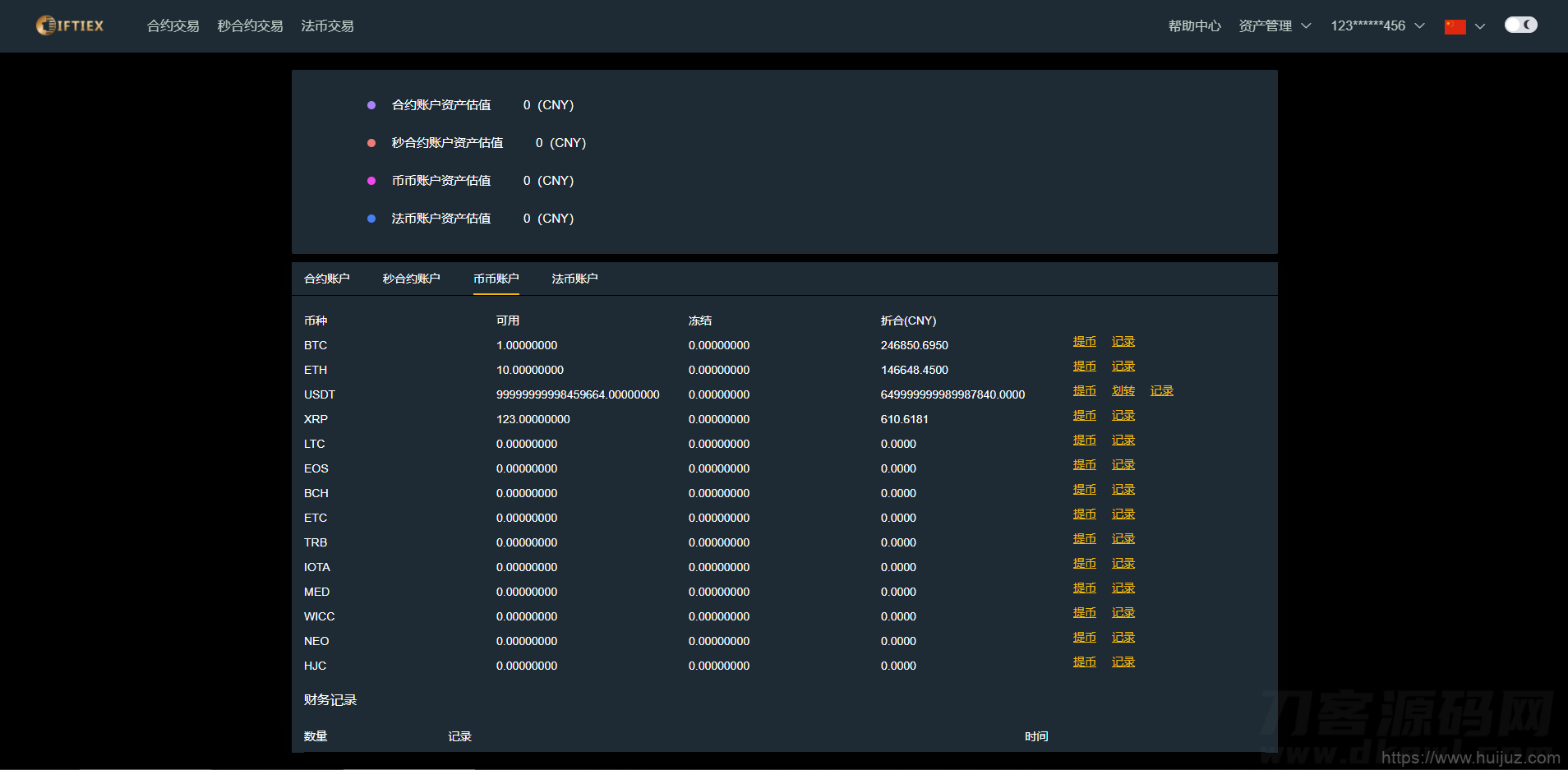
Task: Click the IFTIEX logo
Action: point(70,25)
